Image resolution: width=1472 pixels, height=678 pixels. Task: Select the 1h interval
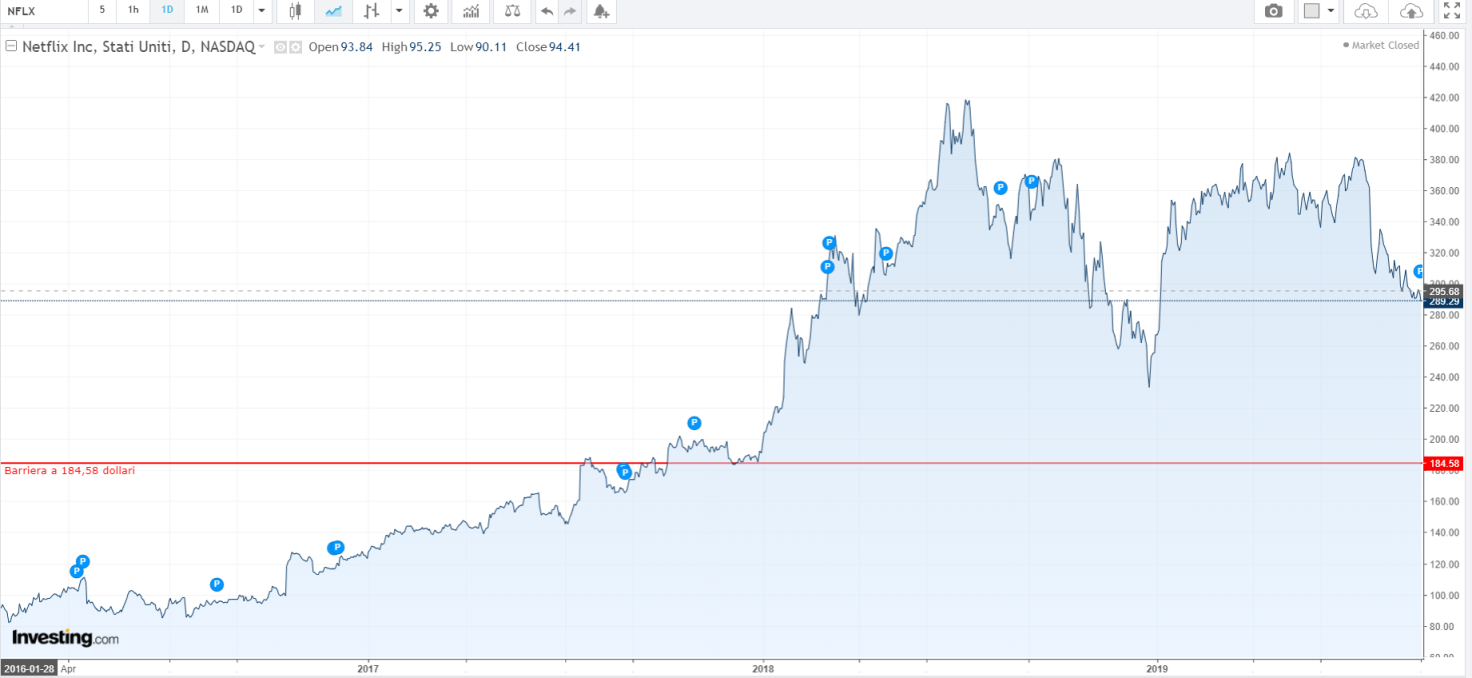coord(133,10)
